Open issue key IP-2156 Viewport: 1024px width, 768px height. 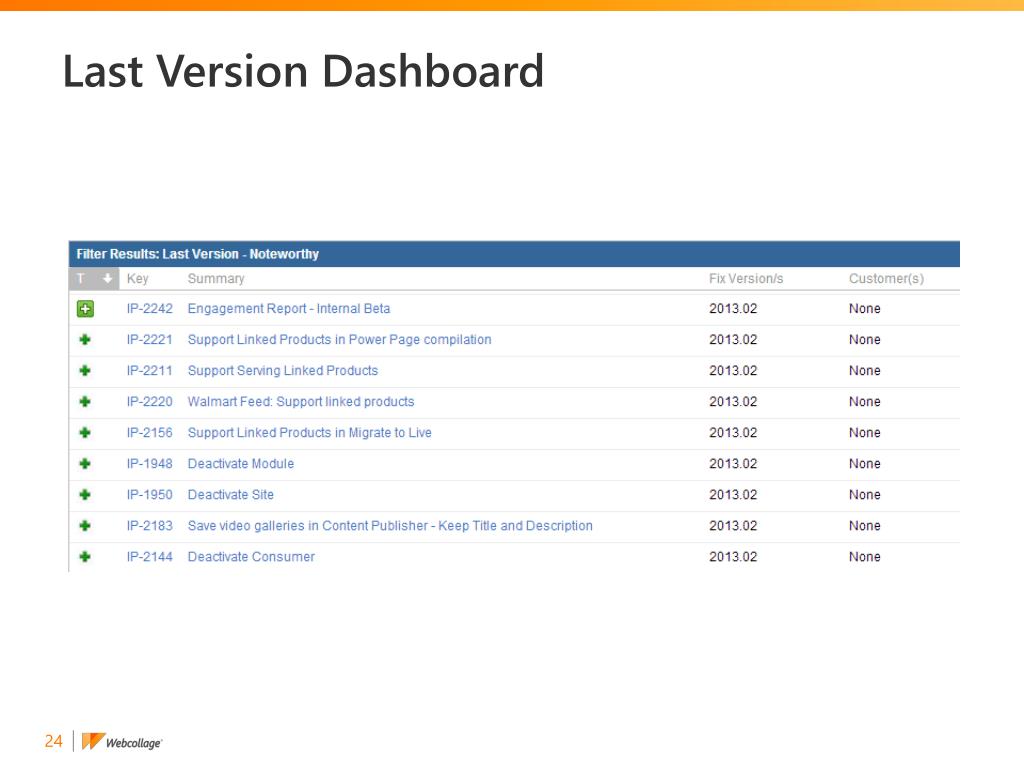click(150, 432)
